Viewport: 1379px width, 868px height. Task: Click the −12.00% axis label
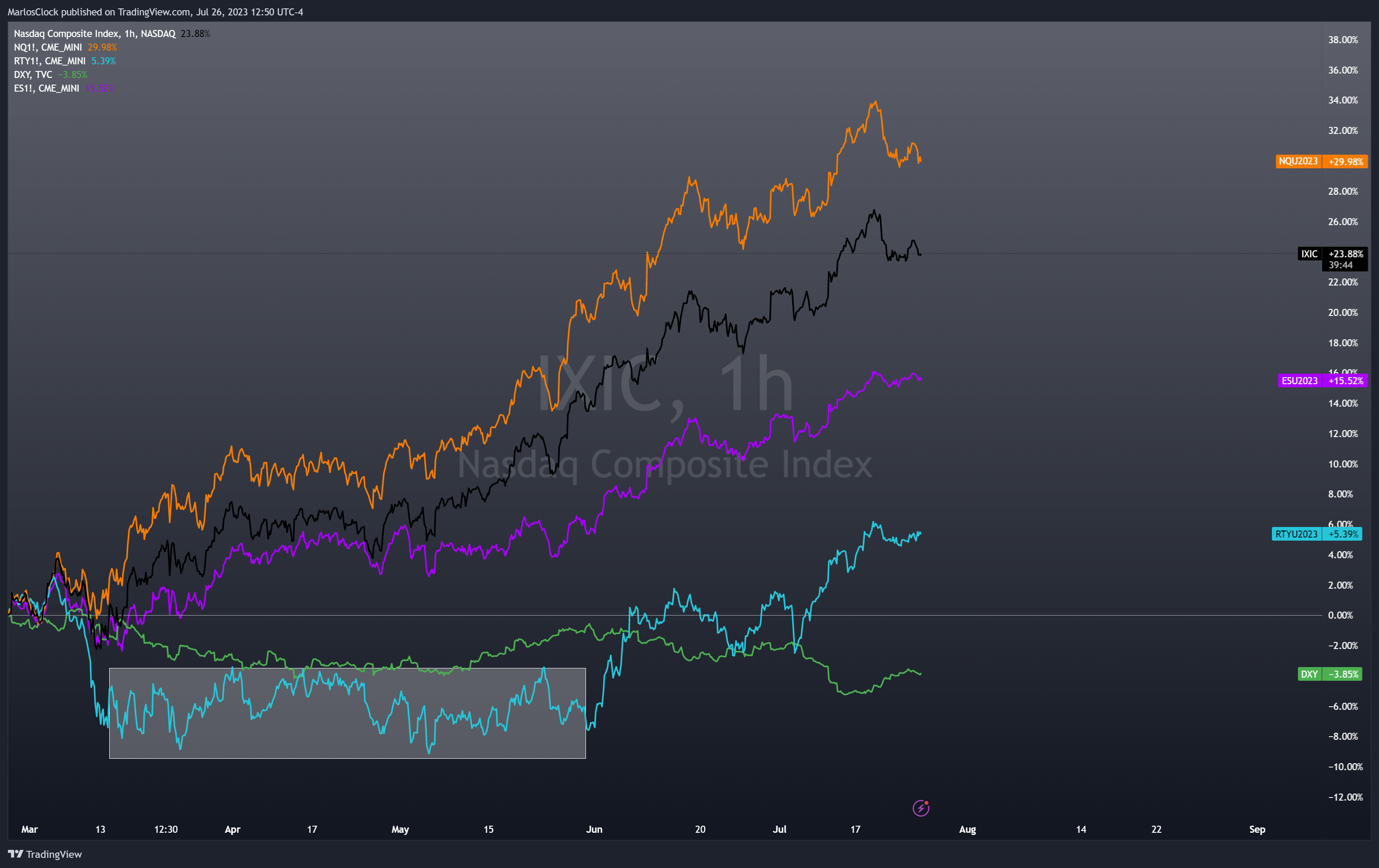coord(1345,797)
